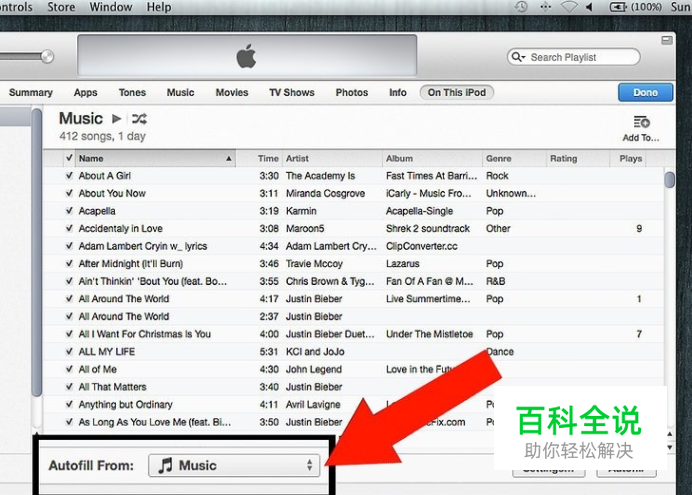Select the 4:17 All Around The World row
692x495 pixels.
(x=353, y=299)
